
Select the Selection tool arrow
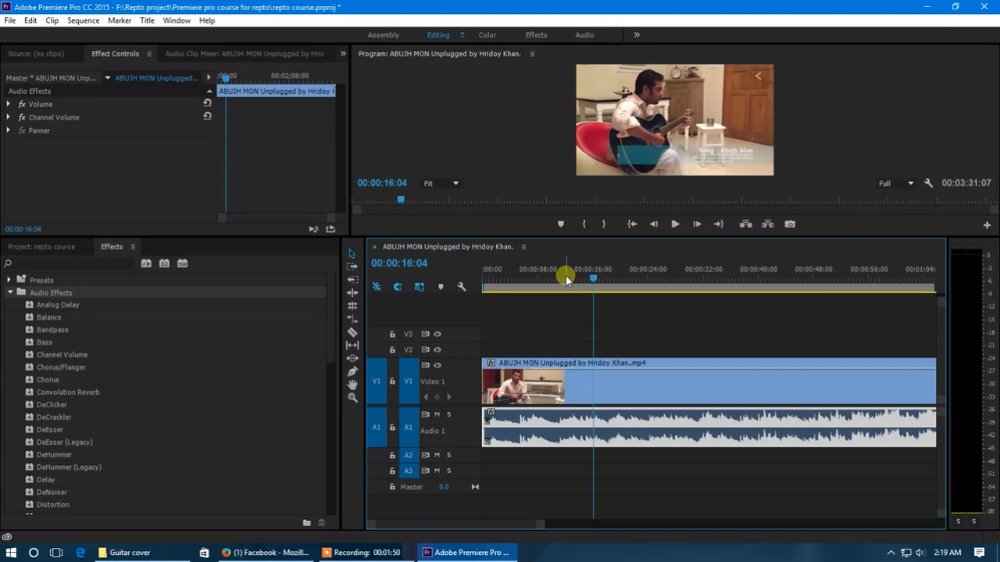tap(352, 253)
